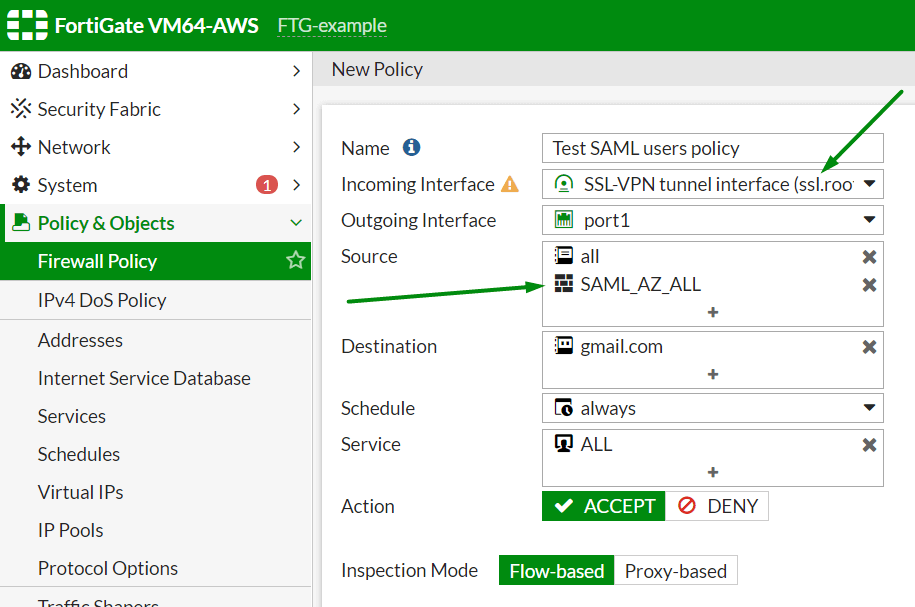Viewport: 915px width, 607px height.
Task: Add a new Destination with the plus button
Action: pos(712,375)
